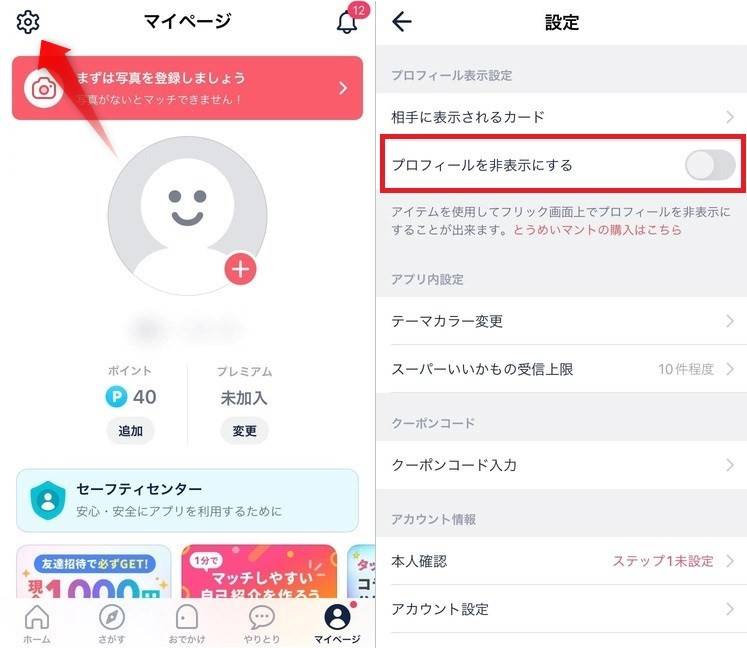Tap the 変更 premium button
Screen dimensions: 747x648
pos(244,431)
